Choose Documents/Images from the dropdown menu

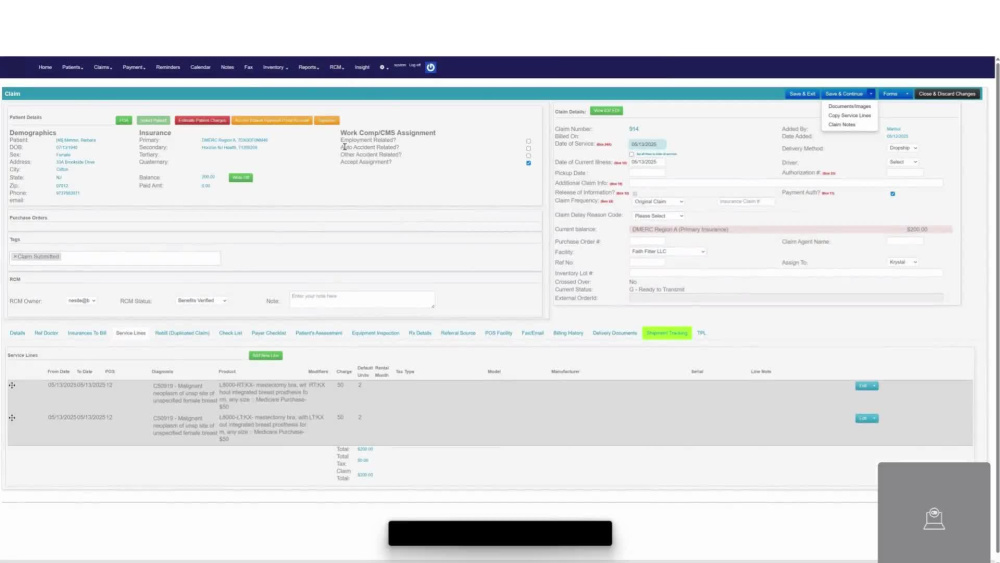point(849,106)
